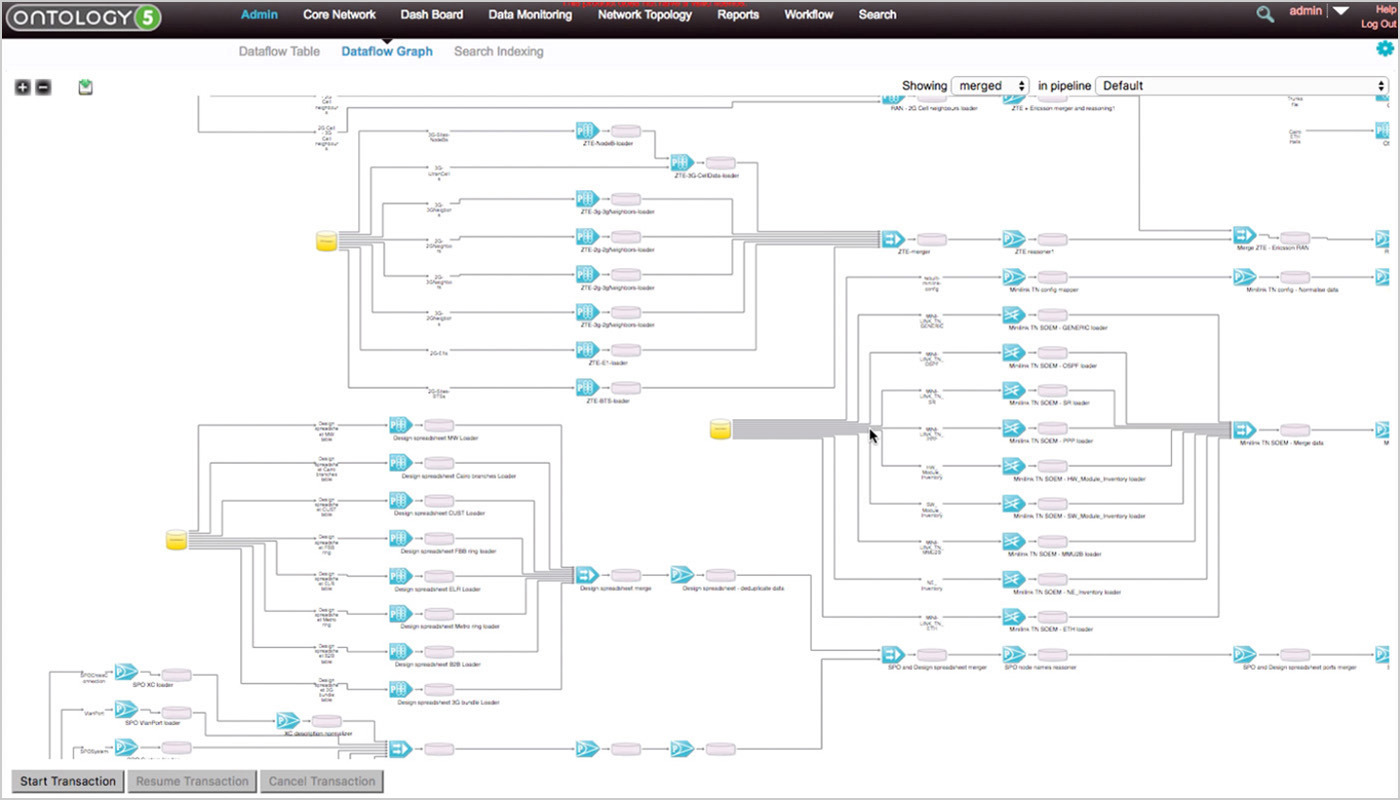1400x800 pixels.
Task: Select Minilink TN config - Normalise data icon
Action: point(1244,277)
